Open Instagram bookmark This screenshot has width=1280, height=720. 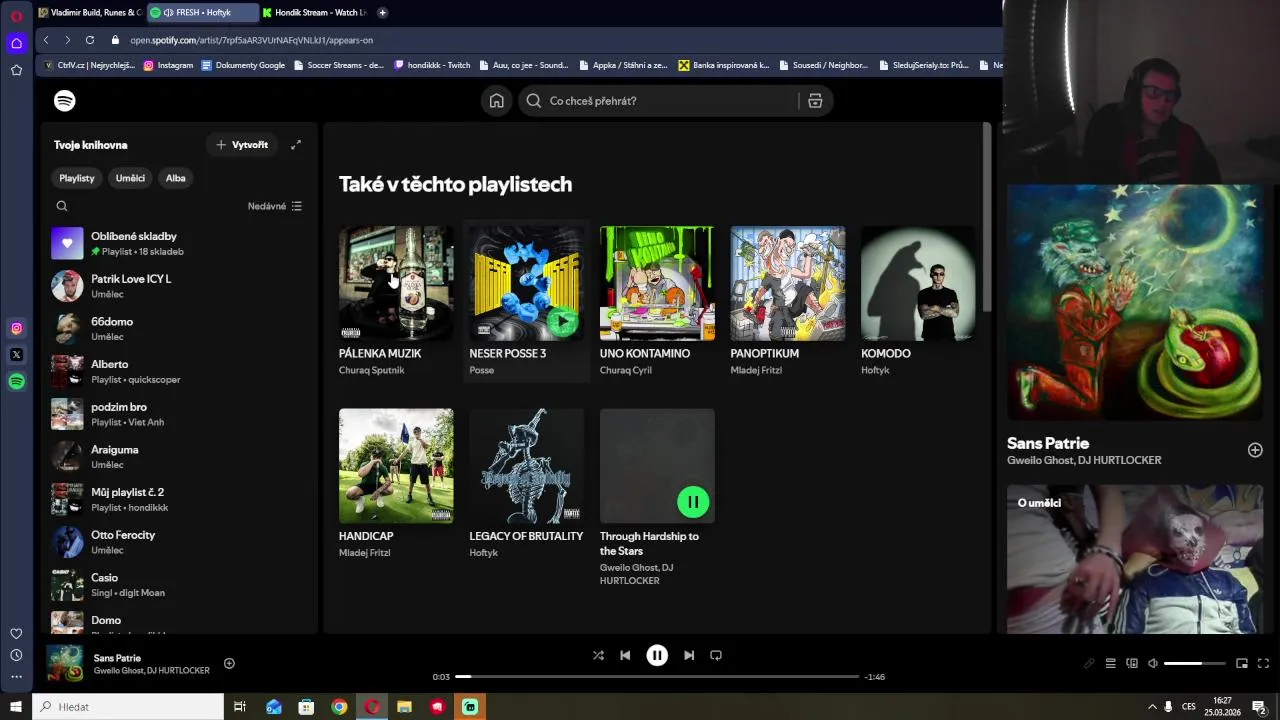tap(168, 65)
